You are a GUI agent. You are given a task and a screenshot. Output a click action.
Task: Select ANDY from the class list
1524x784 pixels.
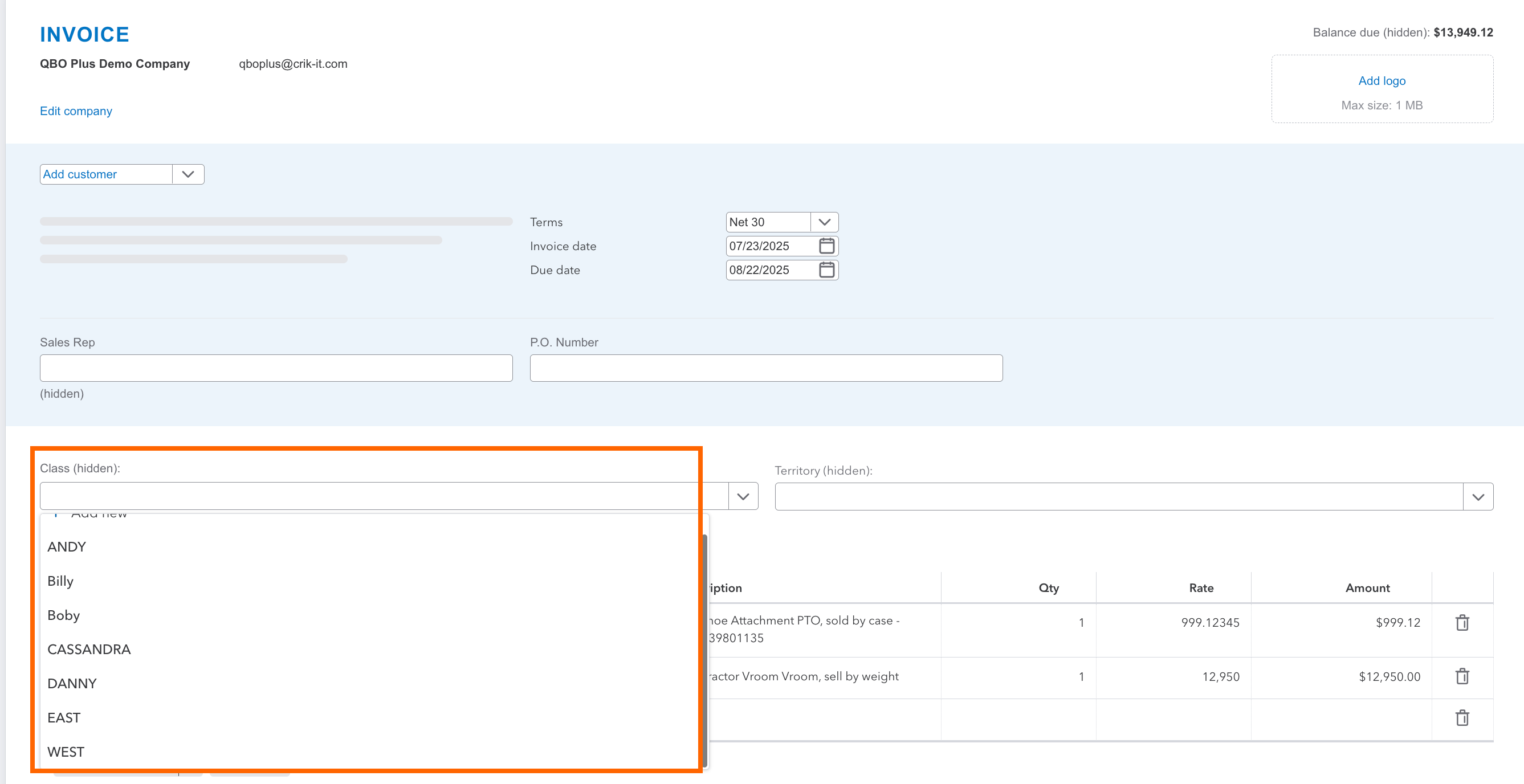click(67, 547)
